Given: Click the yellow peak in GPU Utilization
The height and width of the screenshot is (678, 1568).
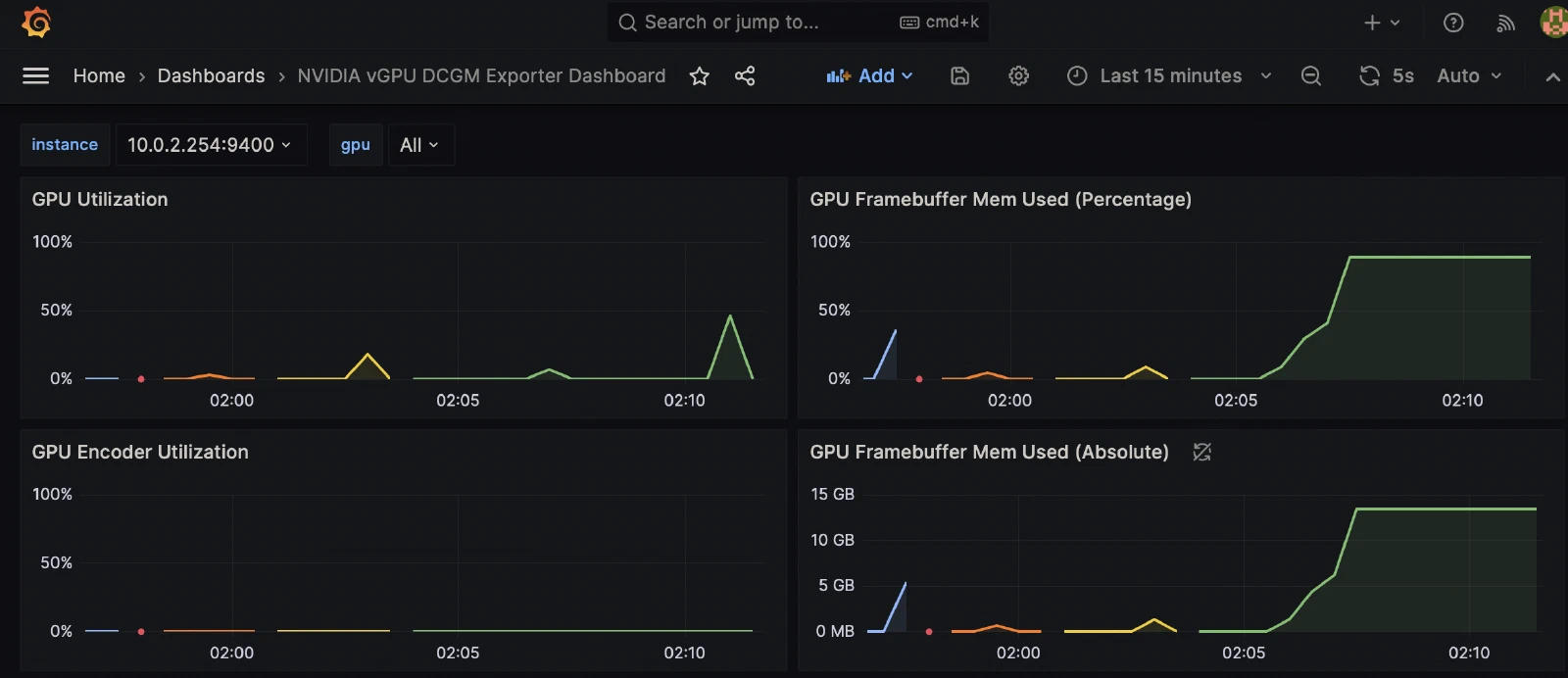Looking at the screenshot, I should (x=367, y=355).
